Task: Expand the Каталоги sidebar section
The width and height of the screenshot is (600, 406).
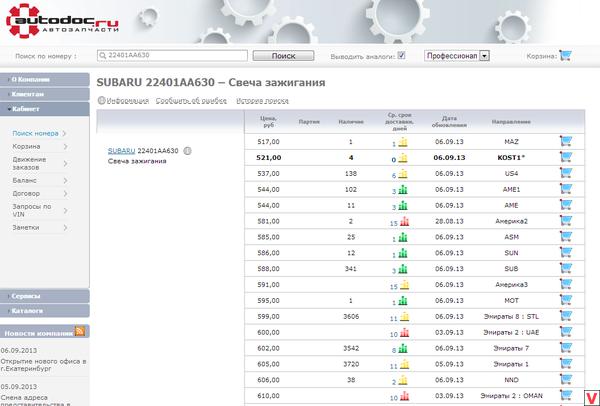Action: click(x=45, y=311)
